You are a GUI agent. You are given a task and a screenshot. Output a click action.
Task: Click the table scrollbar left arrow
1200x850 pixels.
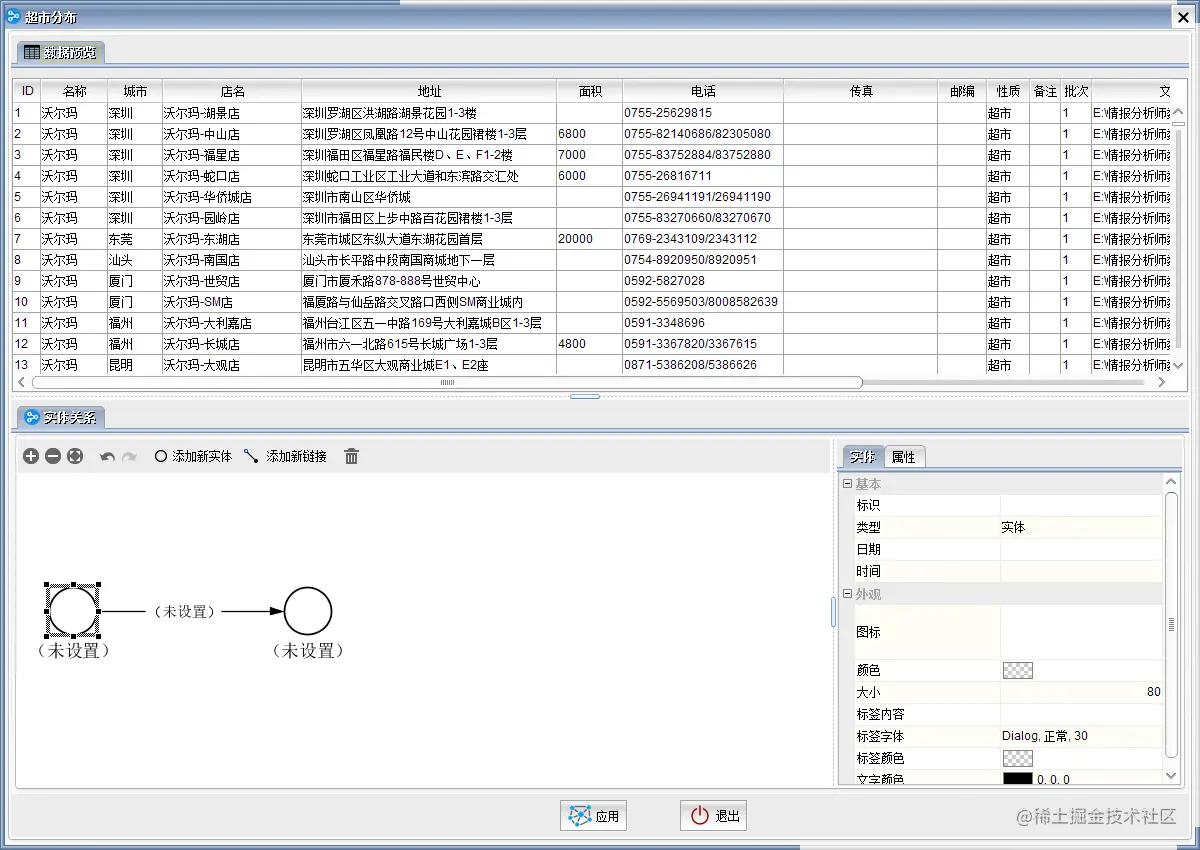click(22, 382)
